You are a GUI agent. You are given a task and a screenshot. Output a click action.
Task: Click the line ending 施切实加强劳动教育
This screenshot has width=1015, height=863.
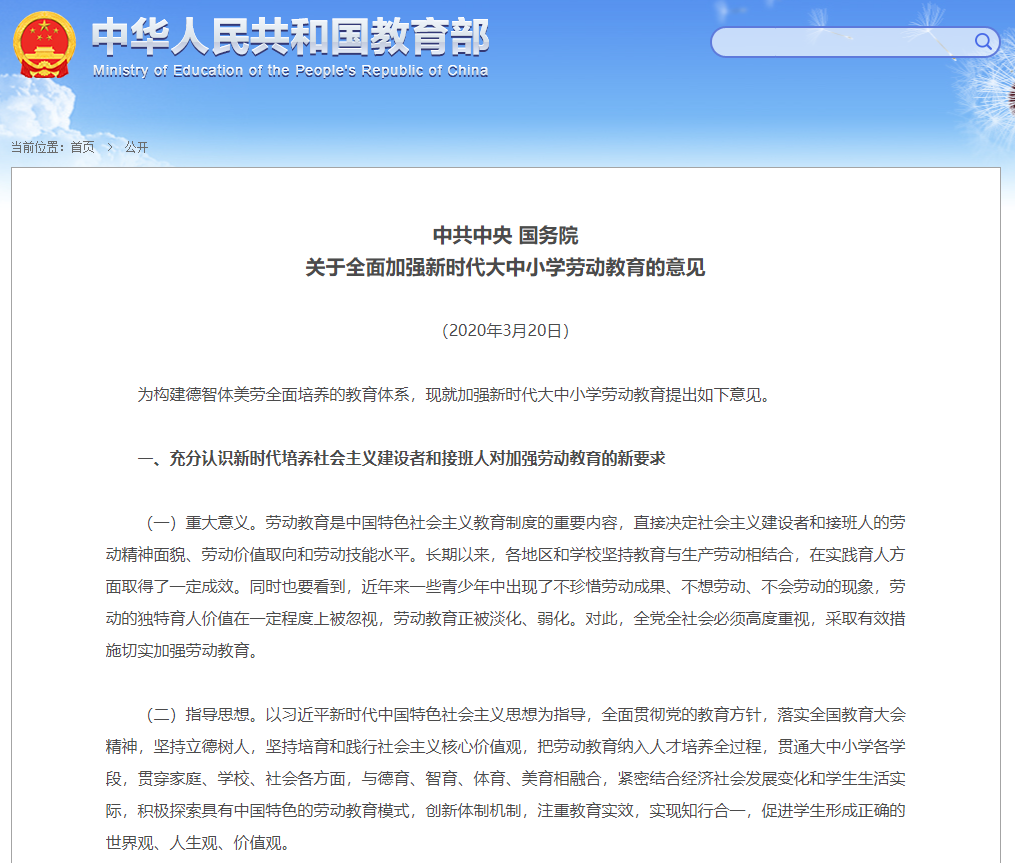(x=181, y=650)
